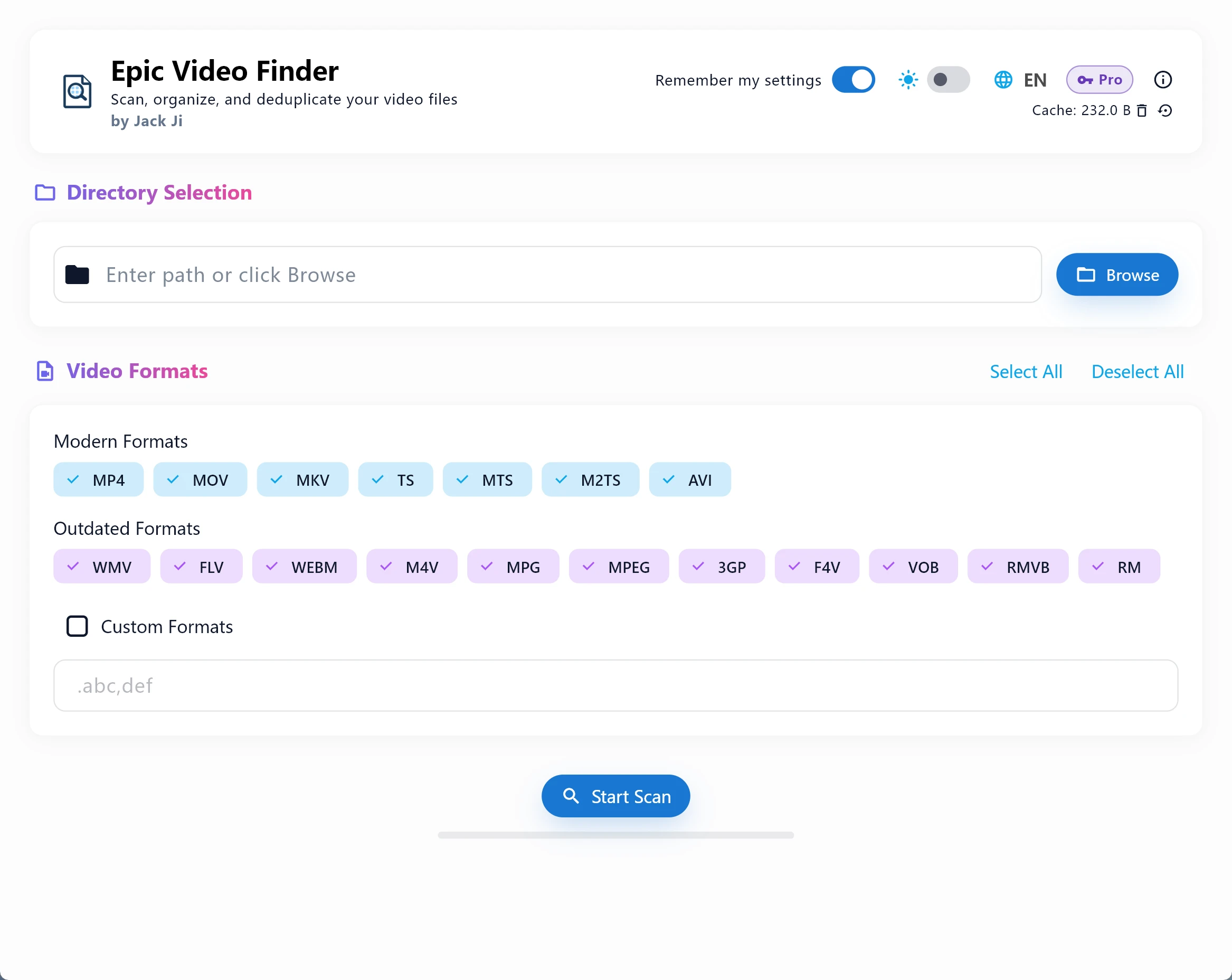Toggle the dark mode switch

[948, 80]
